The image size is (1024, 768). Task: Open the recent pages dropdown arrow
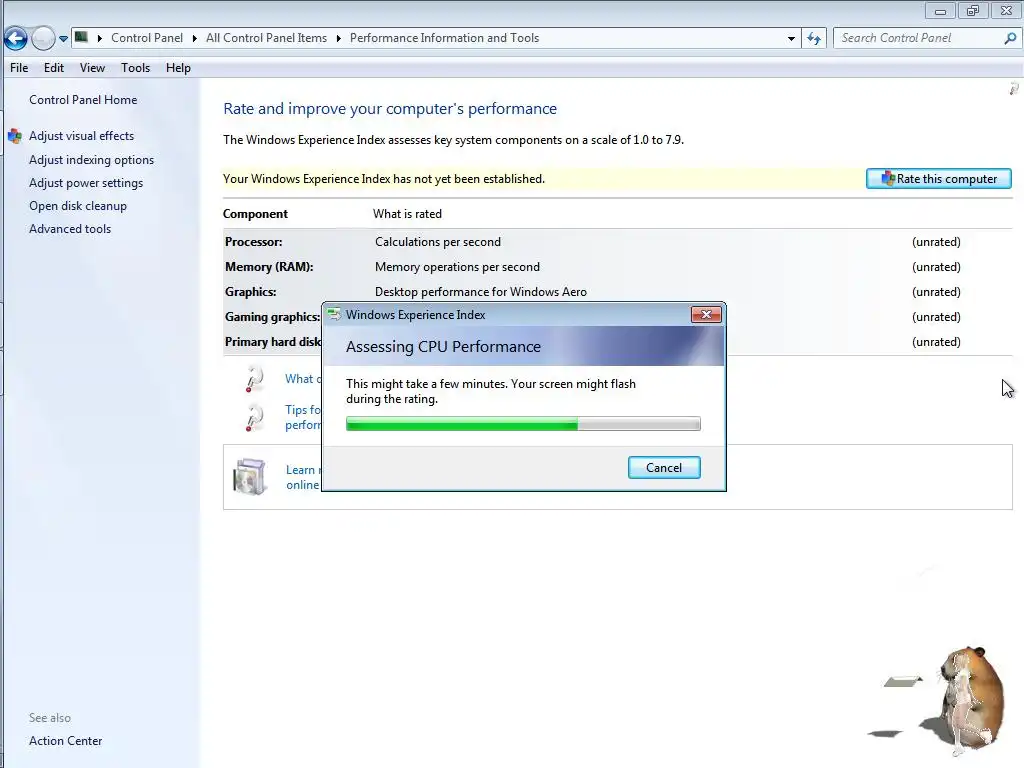(63, 39)
